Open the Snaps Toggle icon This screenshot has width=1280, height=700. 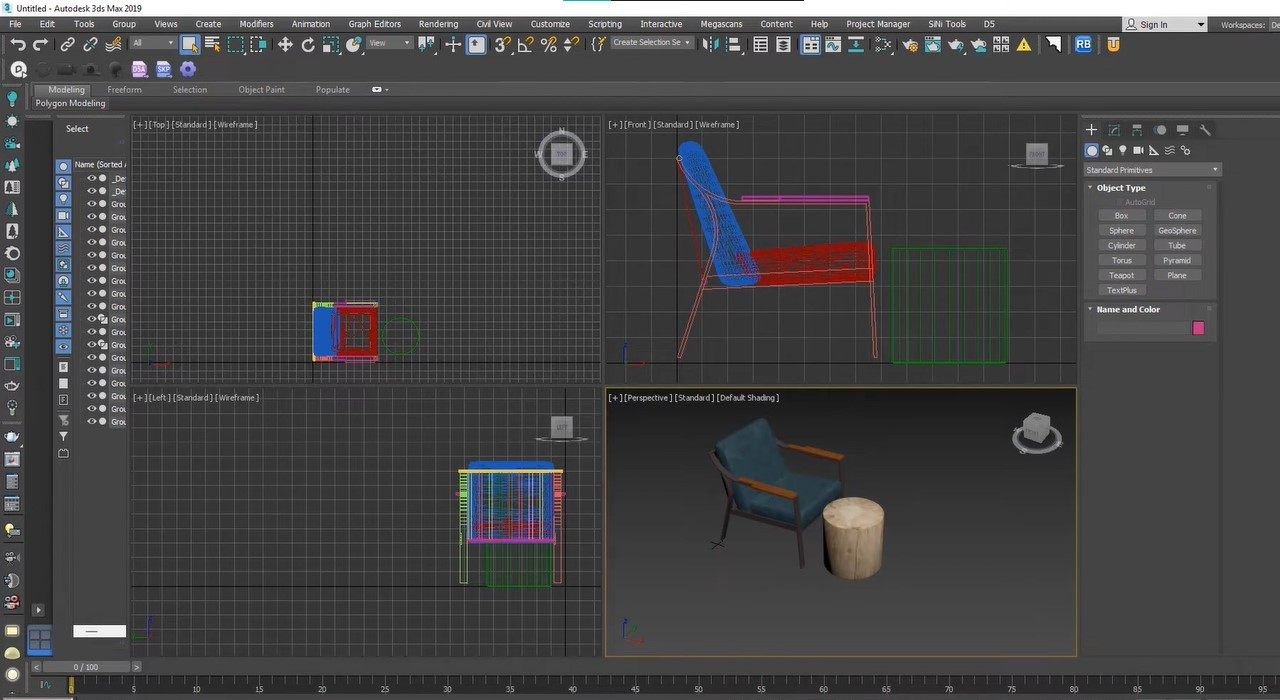coord(500,43)
